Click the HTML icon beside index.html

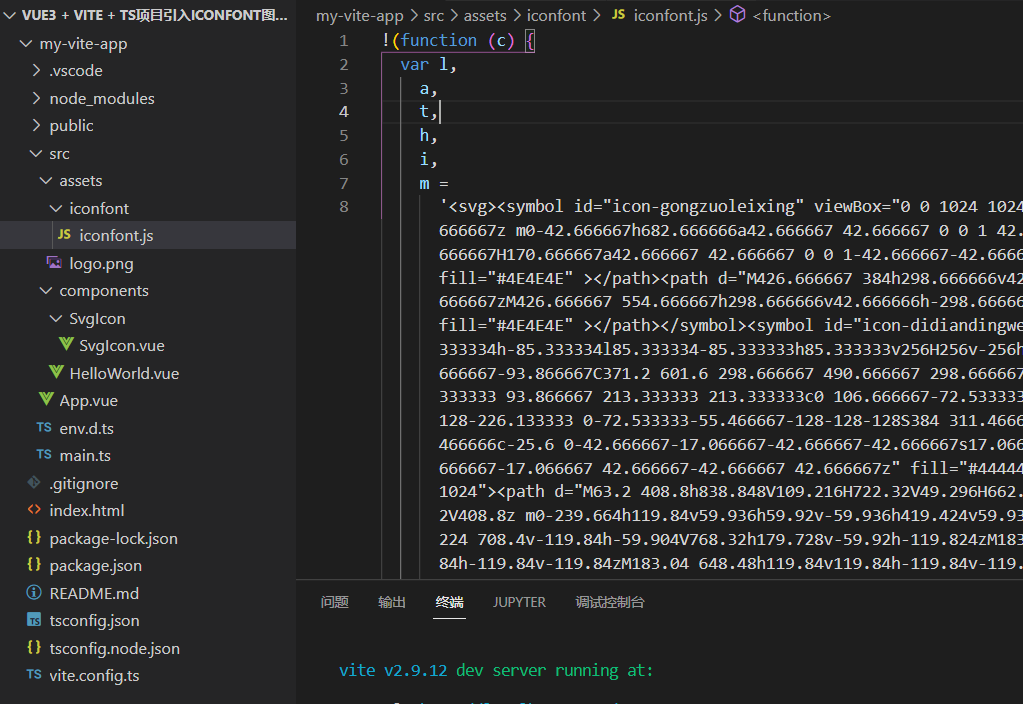pyautogui.click(x=34, y=510)
